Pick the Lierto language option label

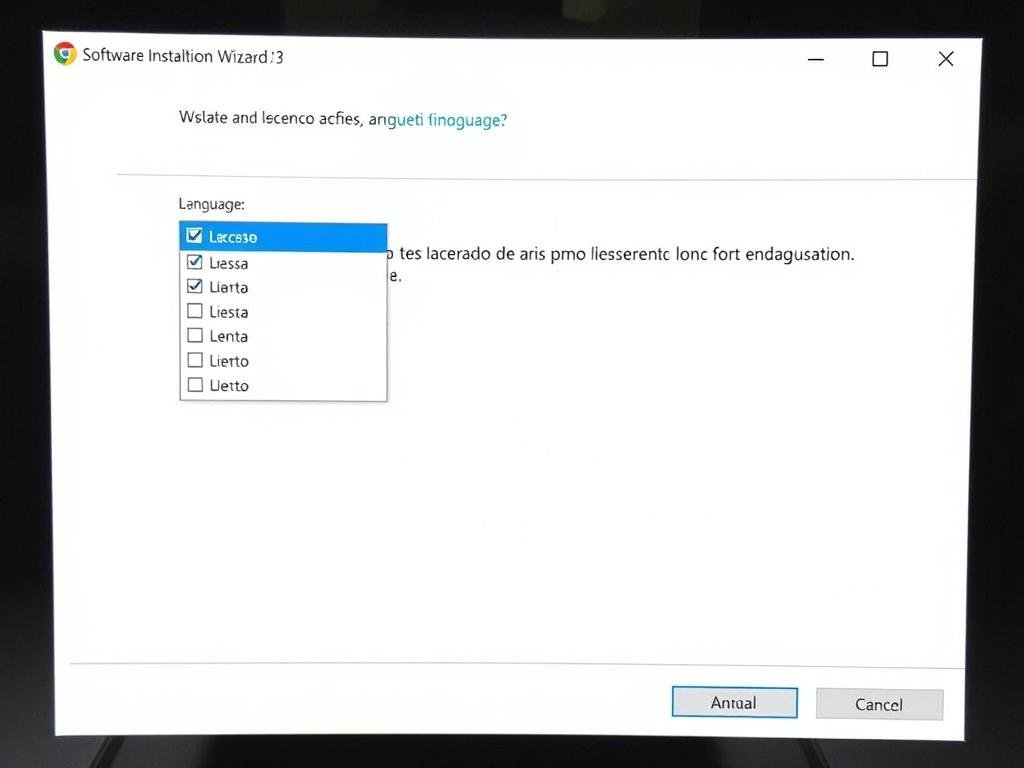coord(229,361)
